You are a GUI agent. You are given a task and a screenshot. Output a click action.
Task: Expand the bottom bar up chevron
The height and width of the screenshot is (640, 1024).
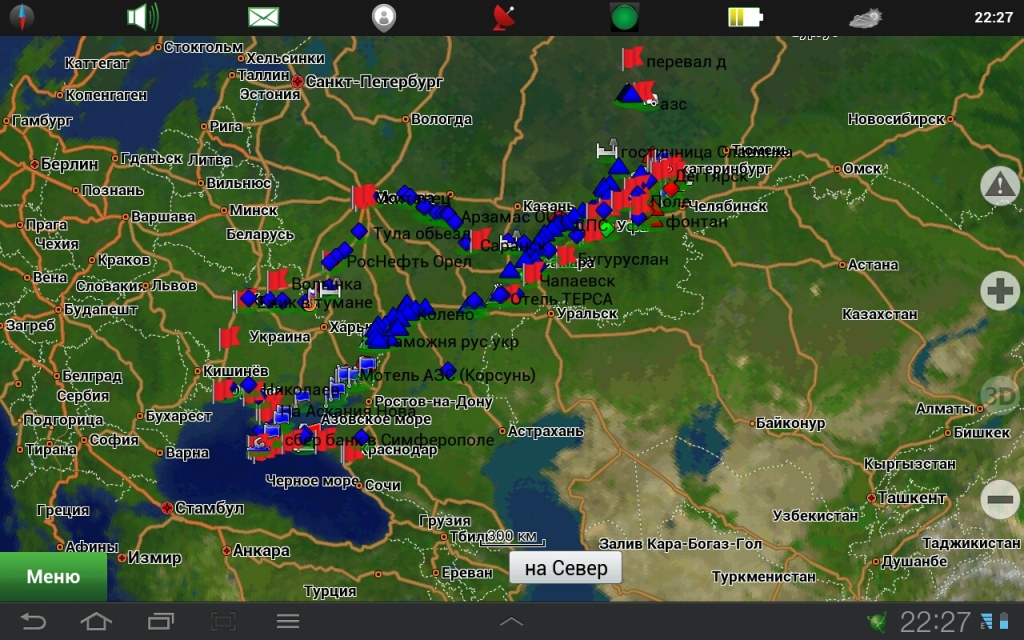[x=511, y=621]
